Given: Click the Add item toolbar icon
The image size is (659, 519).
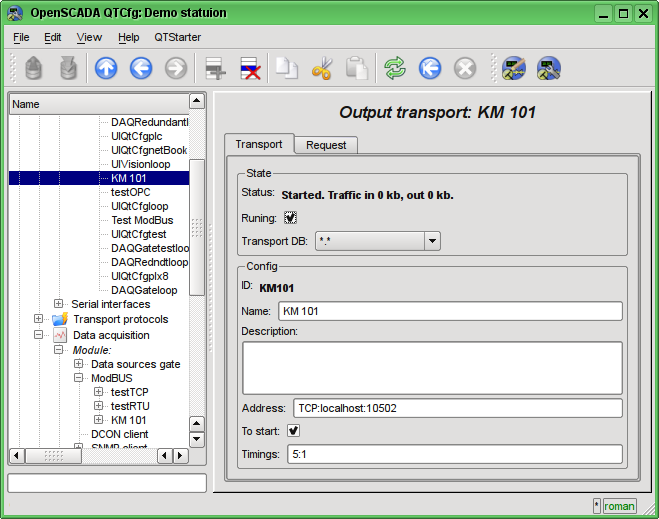Looking at the screenshot, I should [214, 68].
